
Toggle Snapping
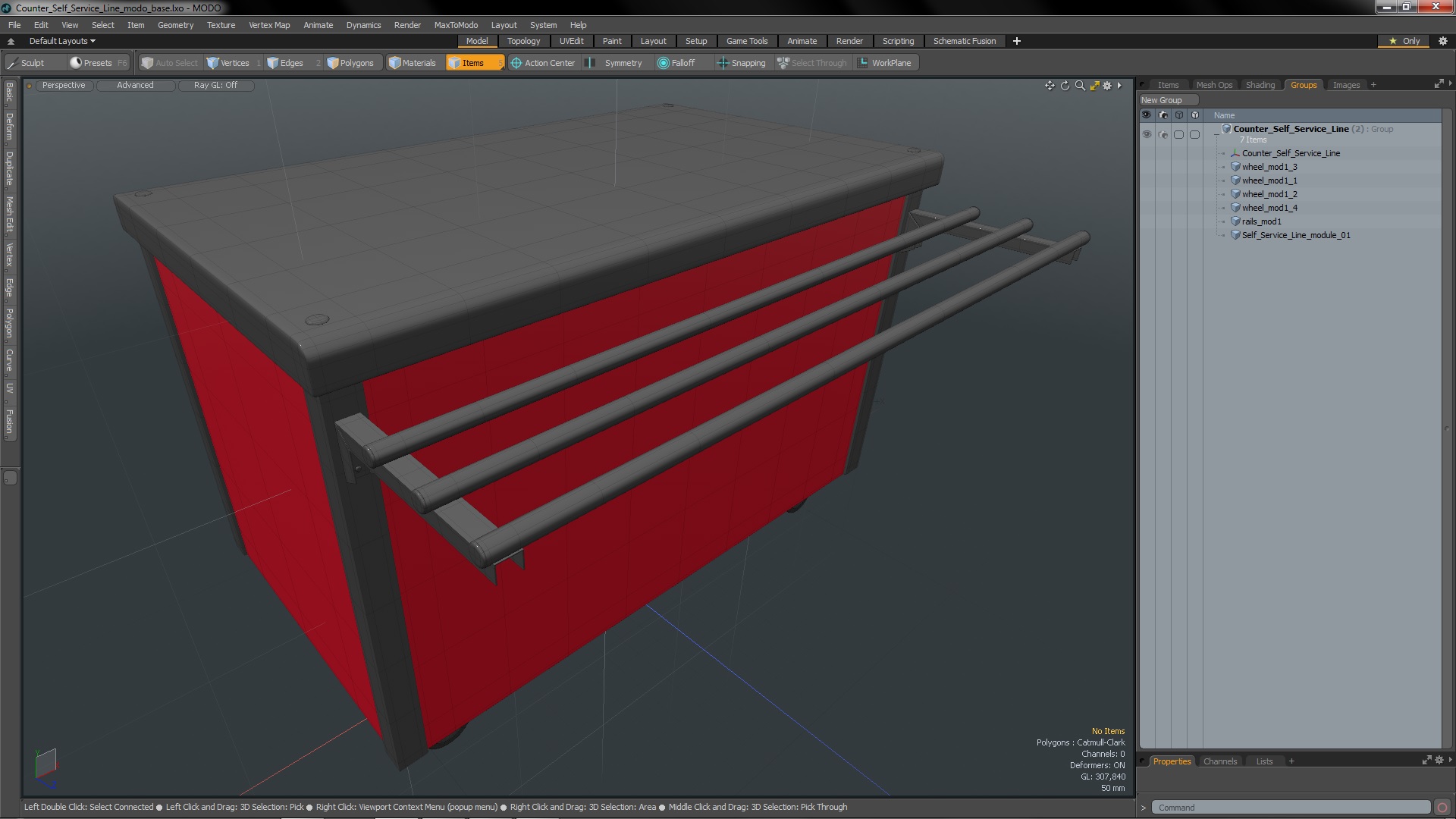pos(742,63)
